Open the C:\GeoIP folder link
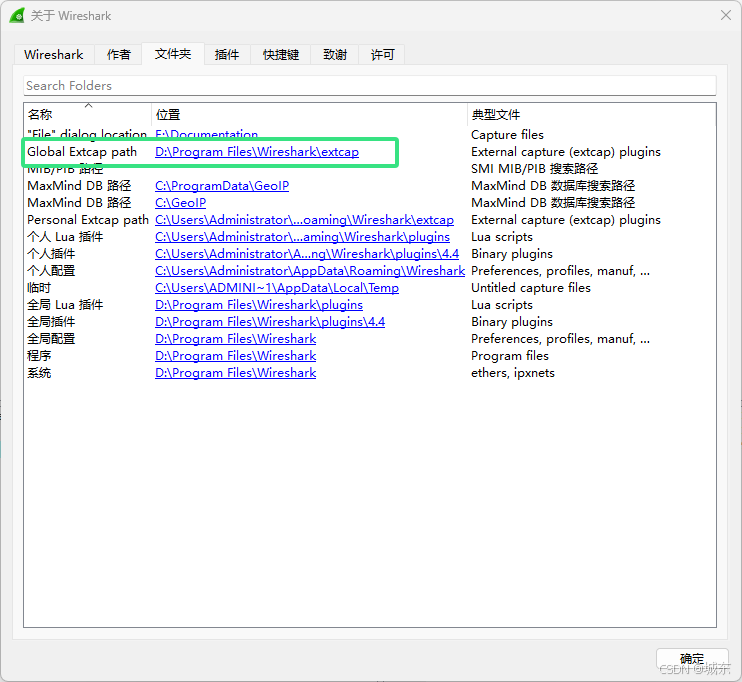The width and height of the screenshot is (742, 682). pos(181,203)
